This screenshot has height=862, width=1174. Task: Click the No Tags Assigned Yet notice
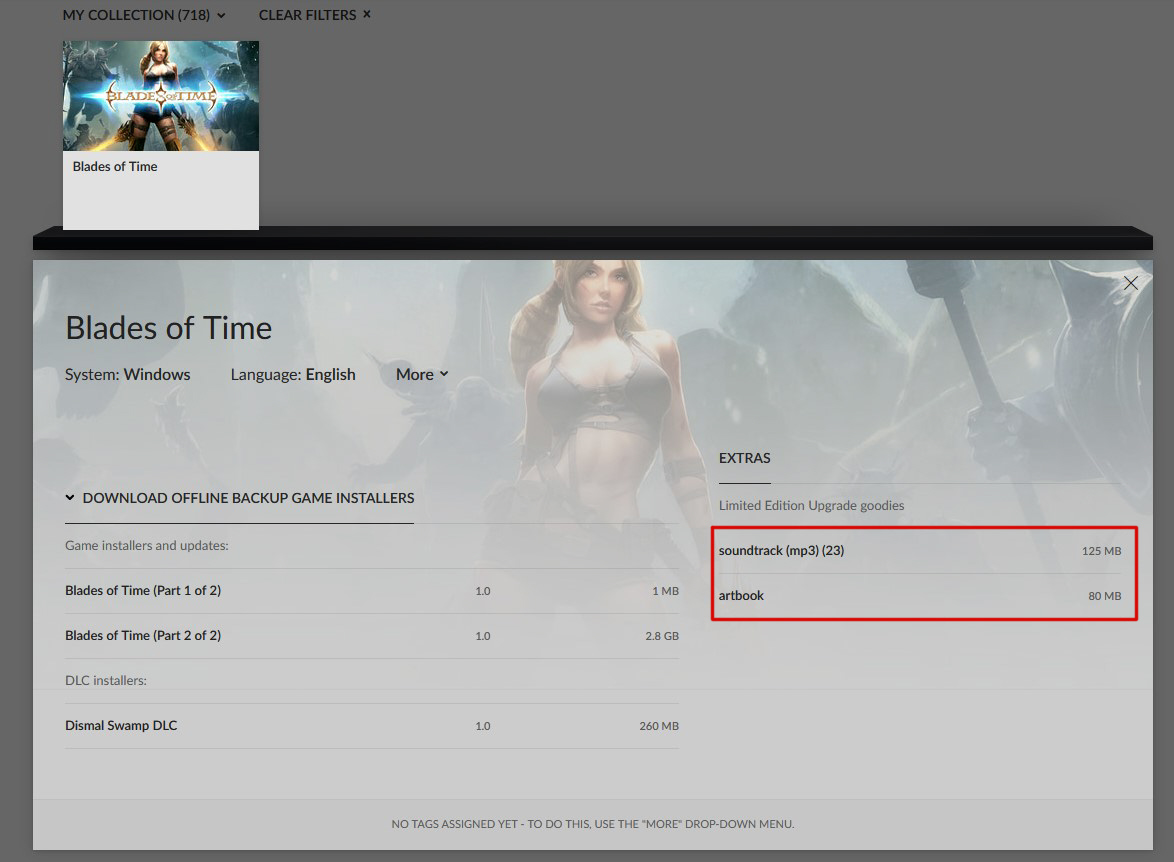tap(593, 824)
